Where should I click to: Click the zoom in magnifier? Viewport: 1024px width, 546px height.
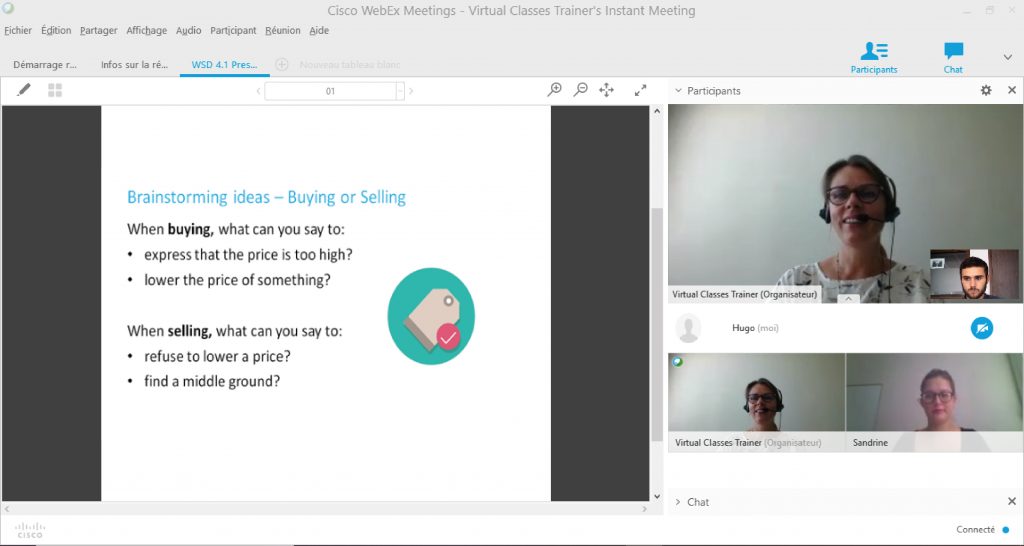point(554,89)
